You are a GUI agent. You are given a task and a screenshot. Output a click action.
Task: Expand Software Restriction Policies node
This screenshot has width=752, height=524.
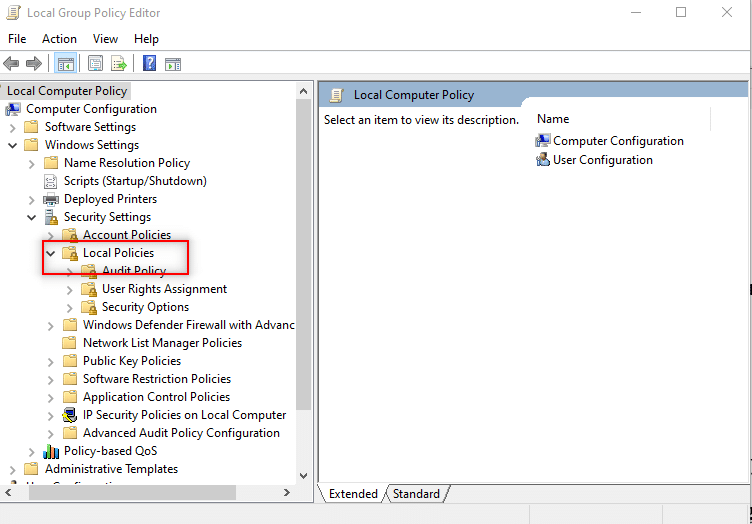[x=51, y=380]
